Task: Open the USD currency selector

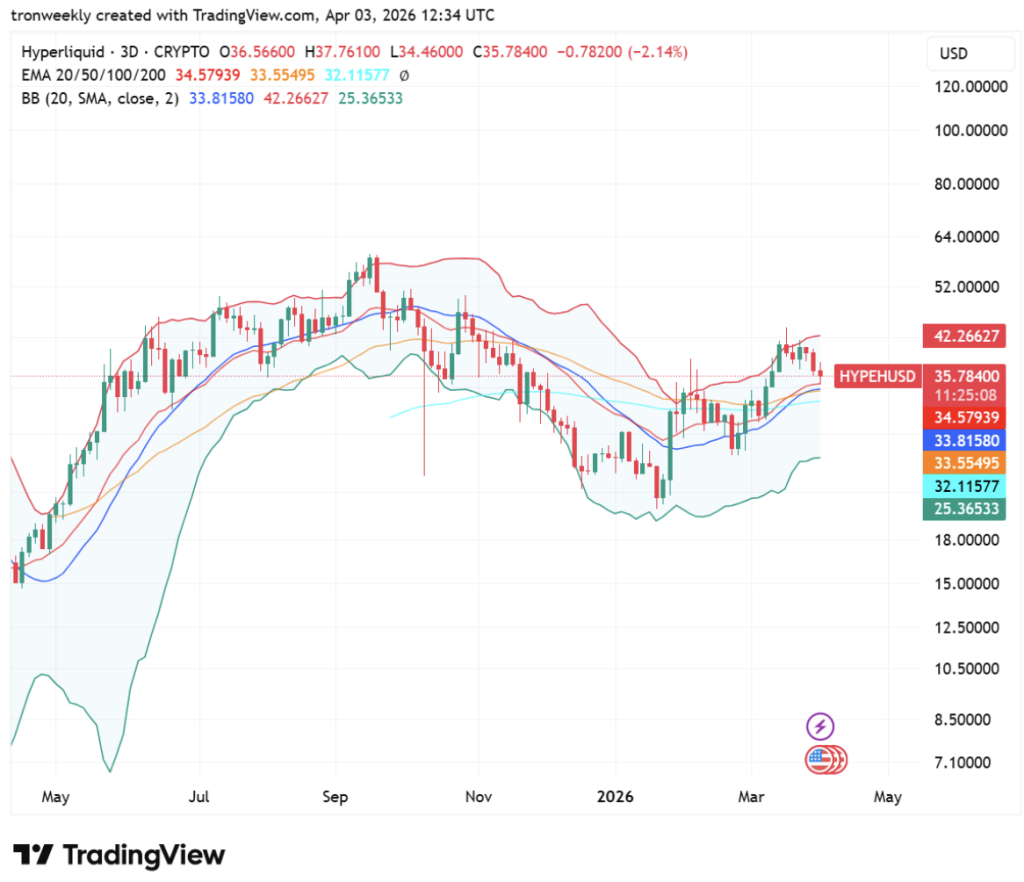Action: (x=956, y=53)
